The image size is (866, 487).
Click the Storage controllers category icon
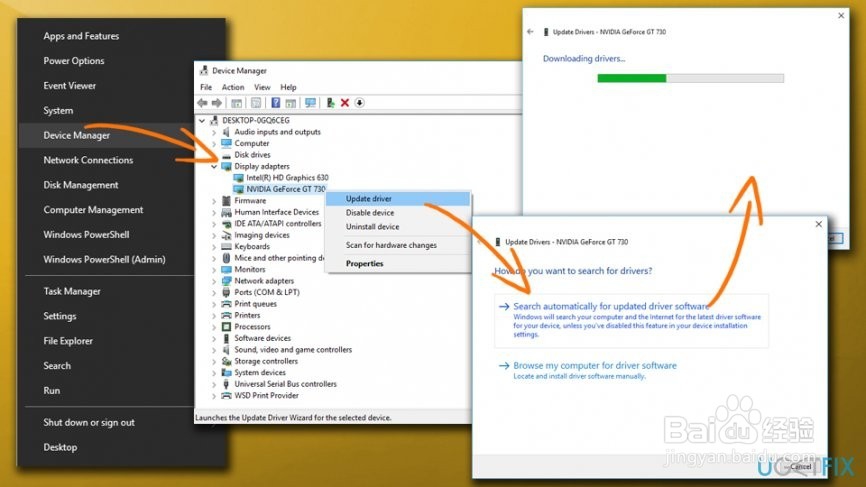(226, 361)
